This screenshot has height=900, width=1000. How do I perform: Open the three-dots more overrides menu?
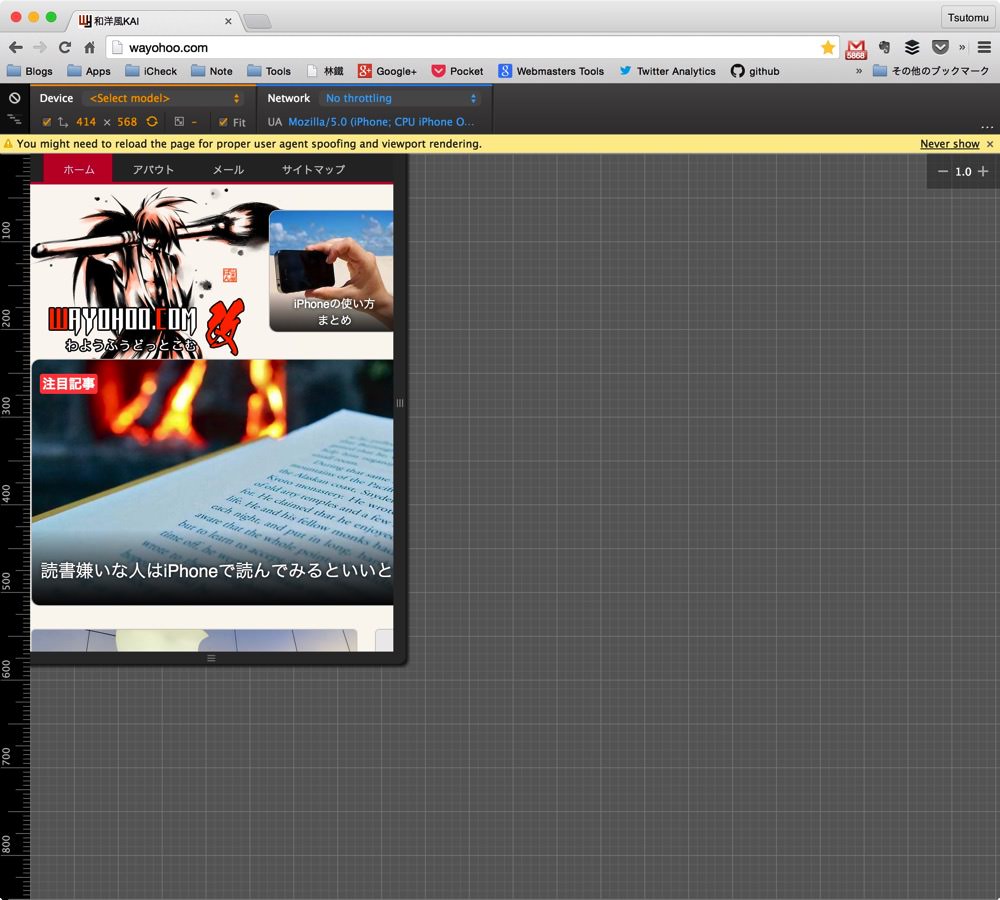coord(987,126)
